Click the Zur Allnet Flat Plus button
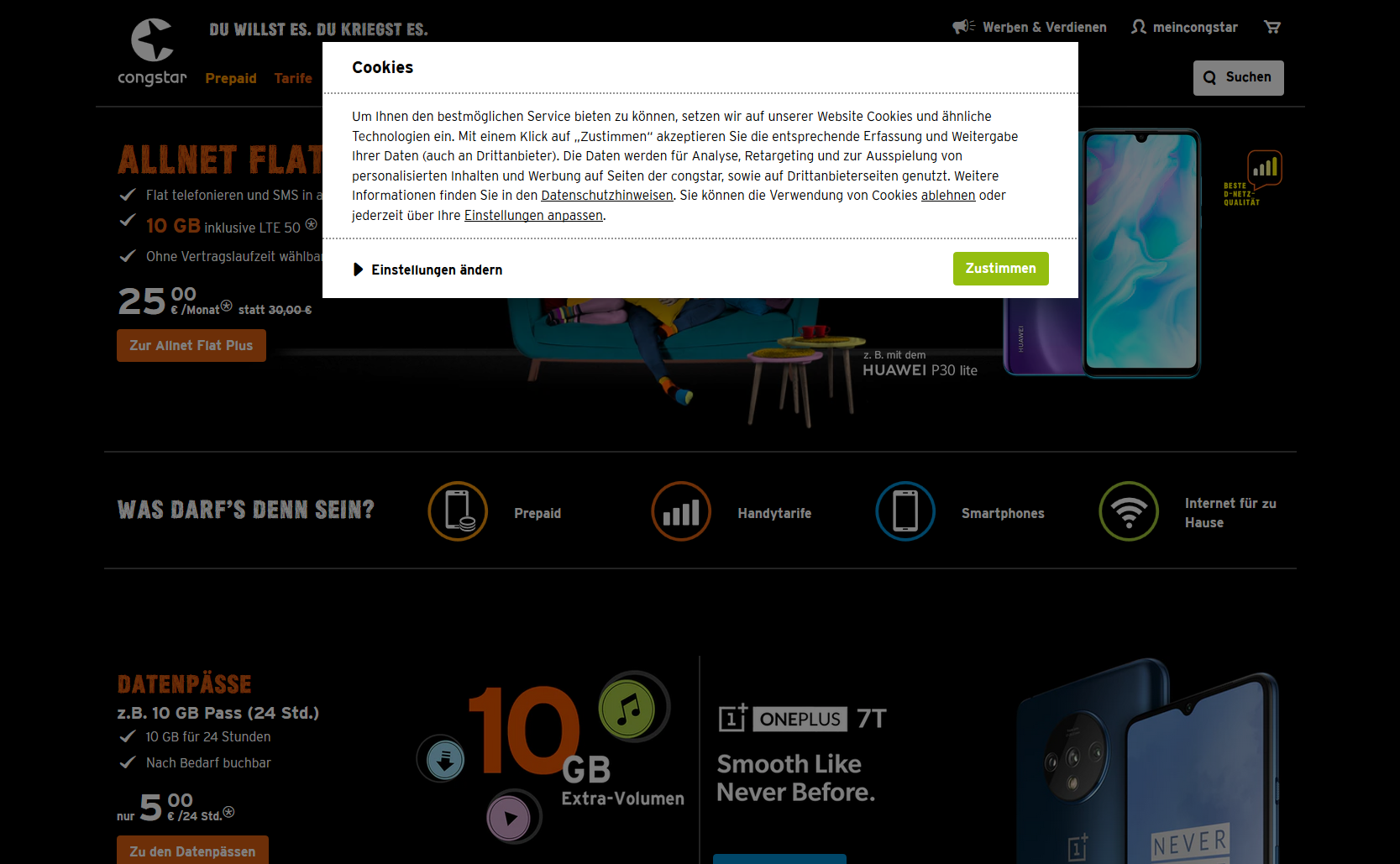 click(x=191, y=346)
